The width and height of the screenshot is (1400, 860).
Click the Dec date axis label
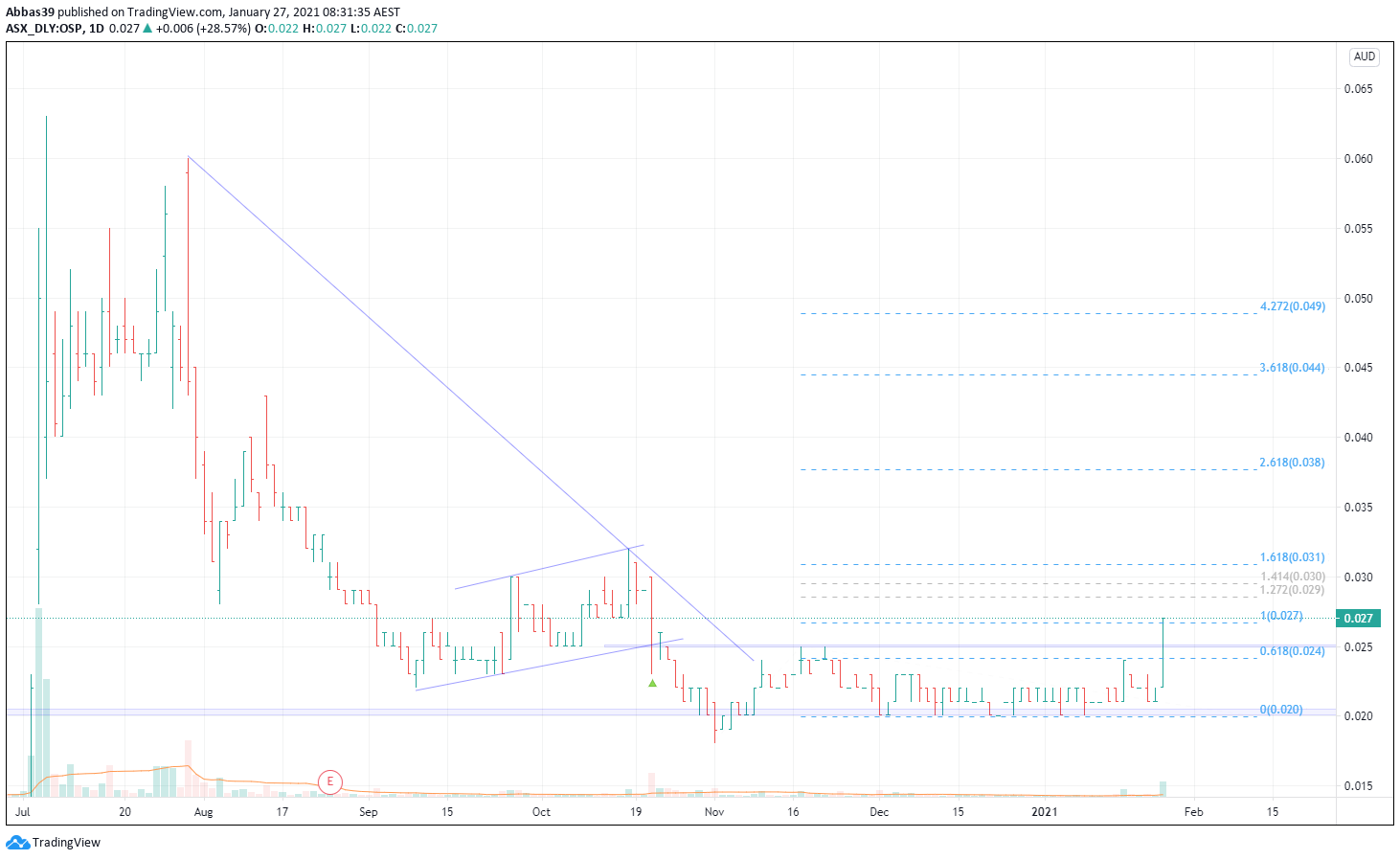click(879, 812)
